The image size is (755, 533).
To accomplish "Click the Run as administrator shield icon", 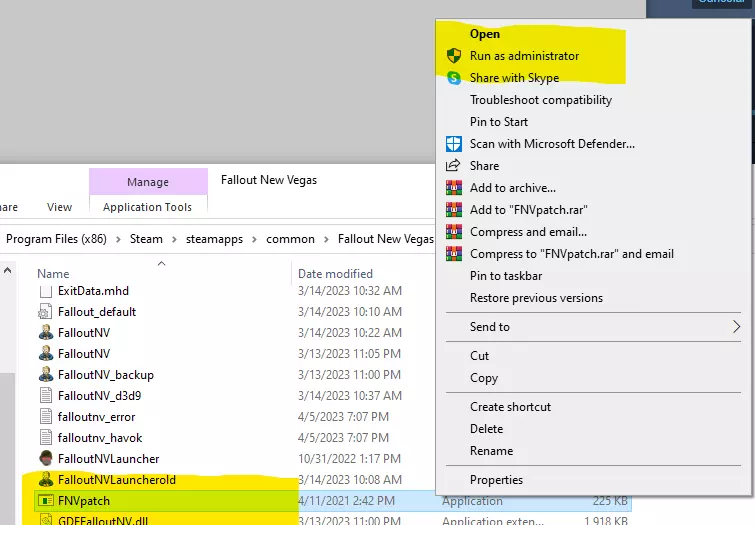I will click(x=454, y=56).
